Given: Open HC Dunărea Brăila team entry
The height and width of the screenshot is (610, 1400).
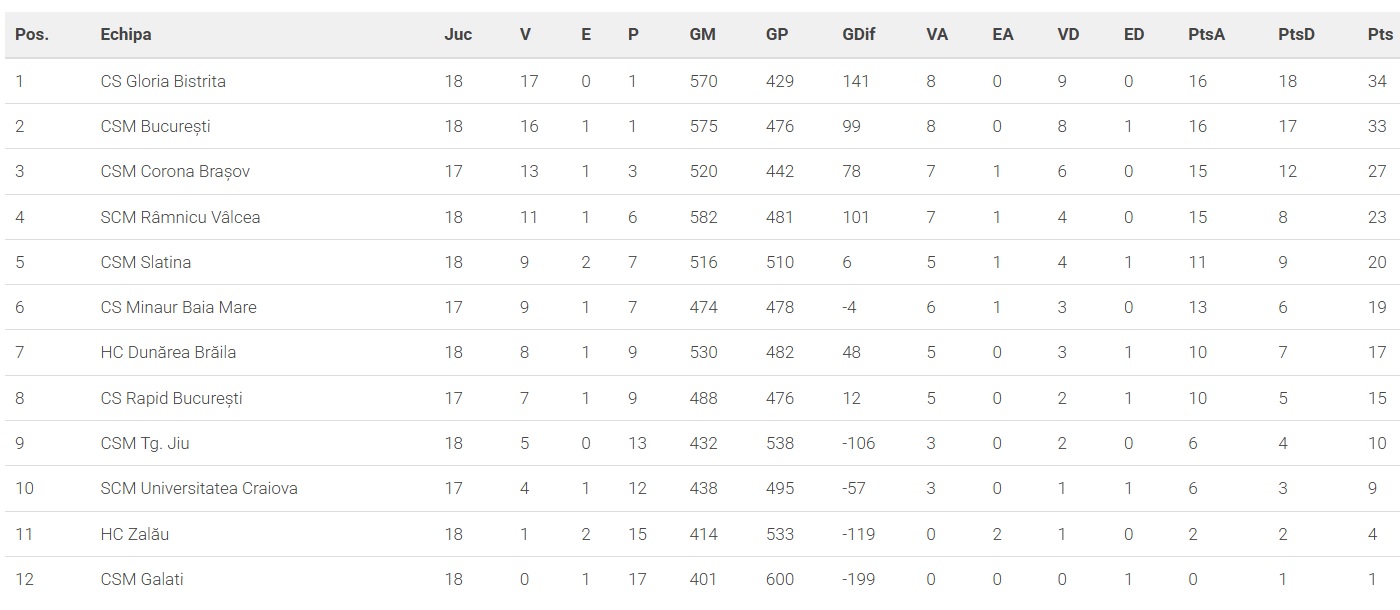Looking at the screenshot, I should click(x=168, y=352).
